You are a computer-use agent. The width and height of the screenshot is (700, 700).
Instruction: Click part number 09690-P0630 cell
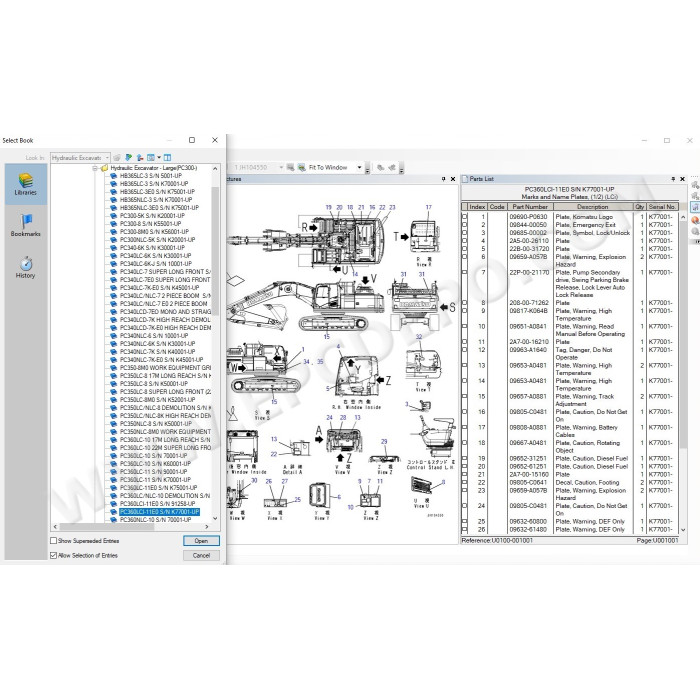click(528, 217)
